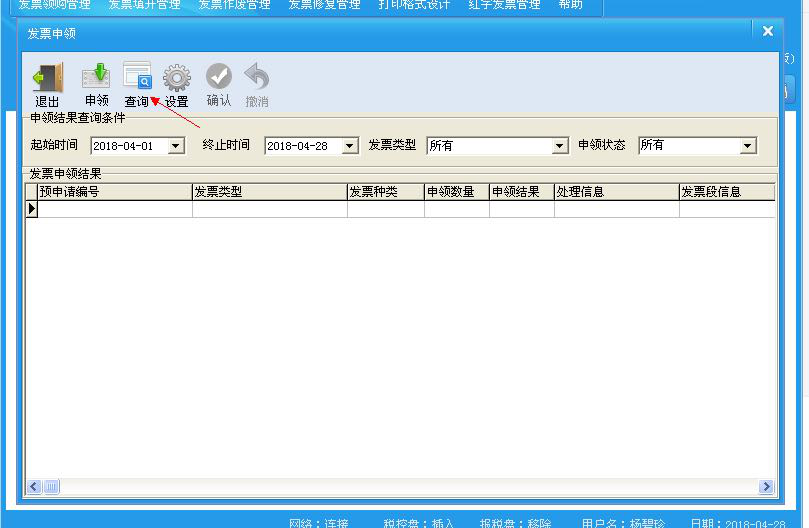Open the 申领状态 dropdown list
This screenshot has width=809, height=528.
(x=747, y=146)
